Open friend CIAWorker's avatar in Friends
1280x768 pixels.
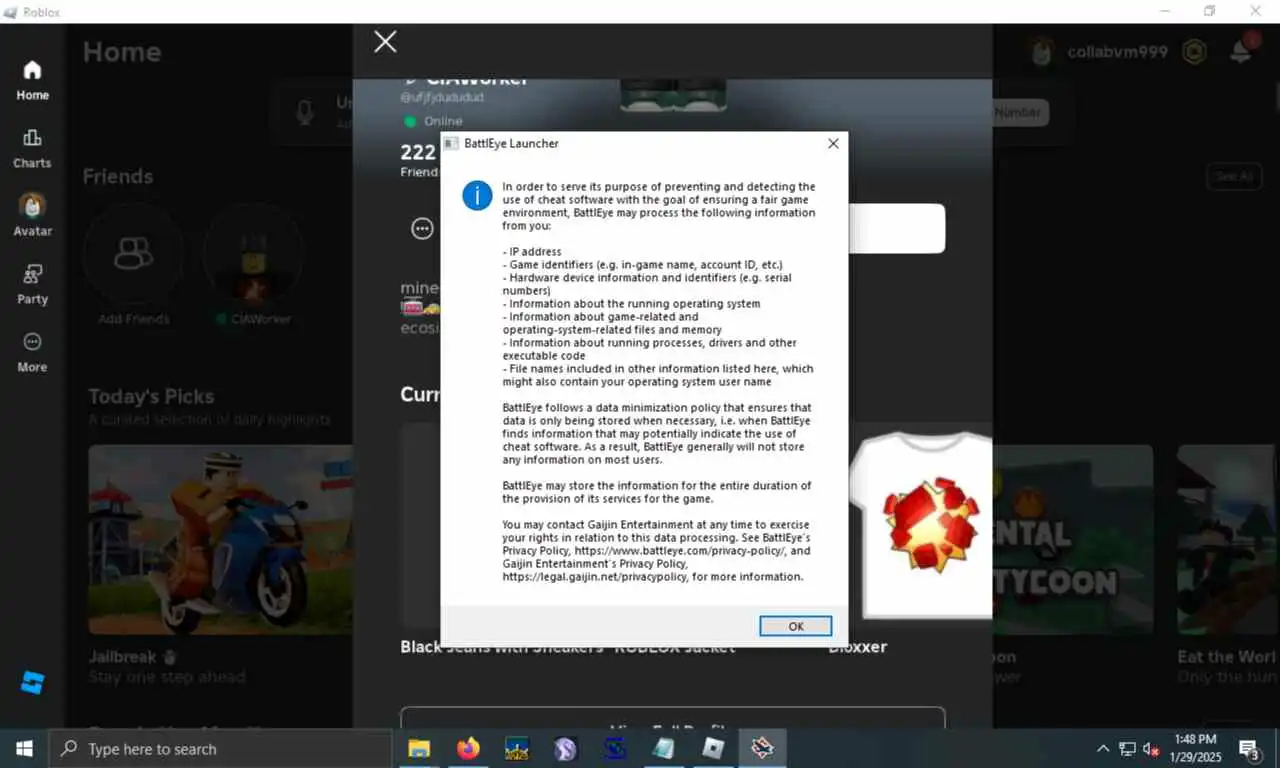tap(253, 254)
